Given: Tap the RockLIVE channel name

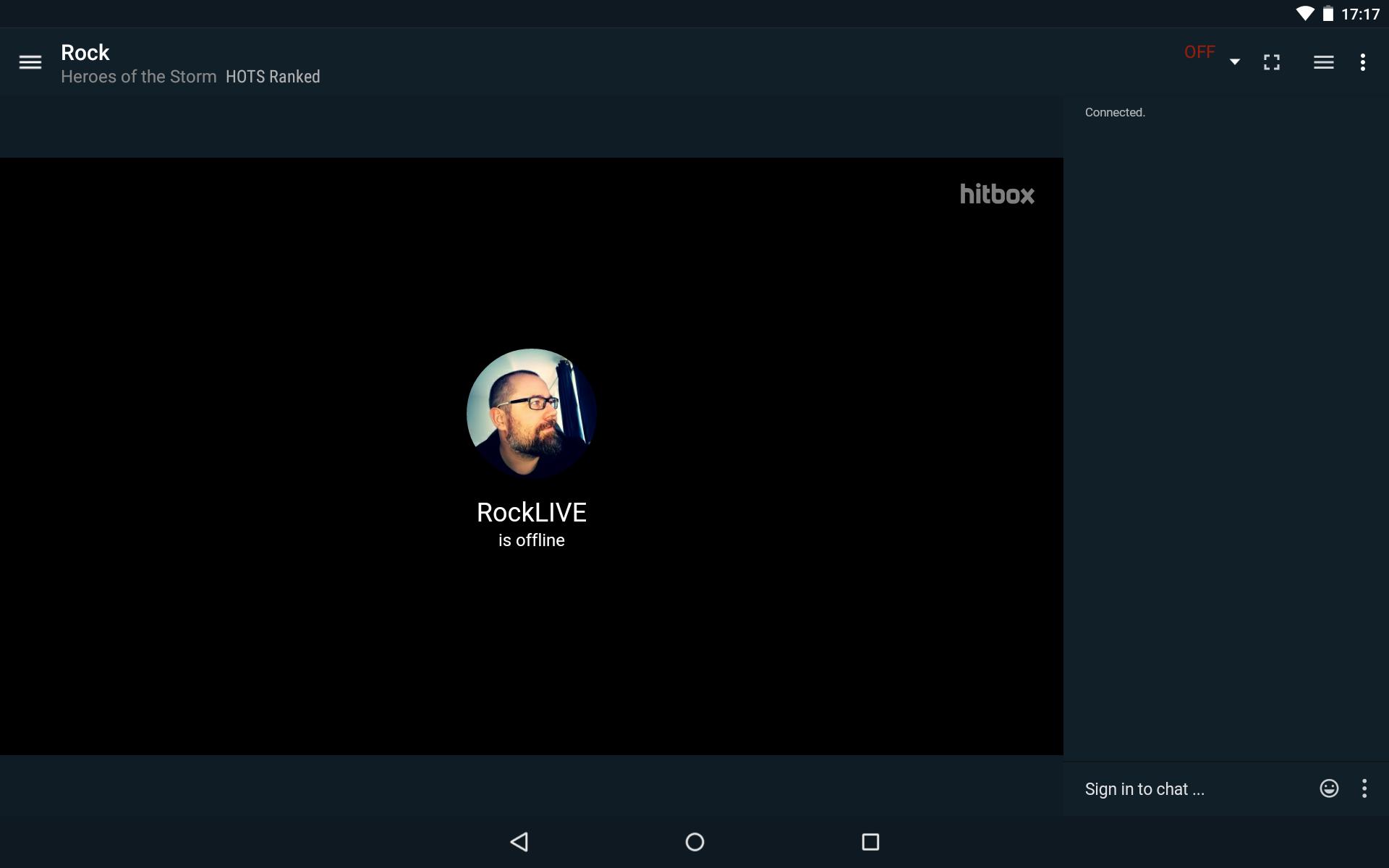Looking at the screenshot, I should pyautogui.click(x=532, y=512).
